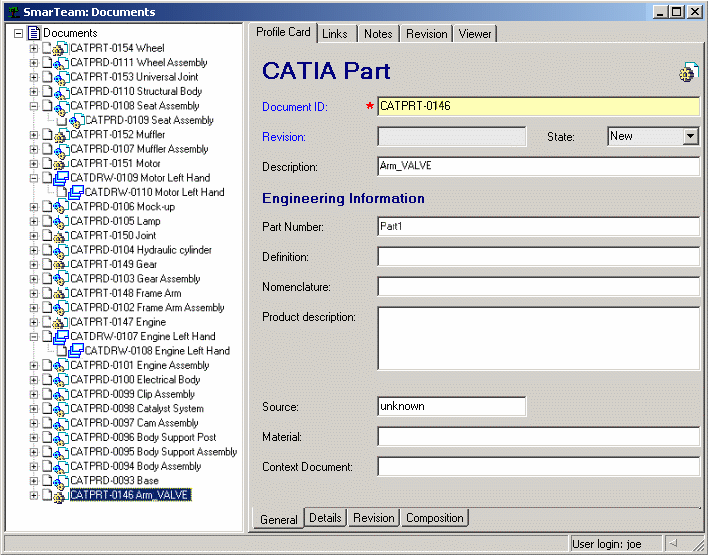Click the part icon beside CATPRT-0154 Wheel
Screen dimensions: 708x555
point(59,48)
